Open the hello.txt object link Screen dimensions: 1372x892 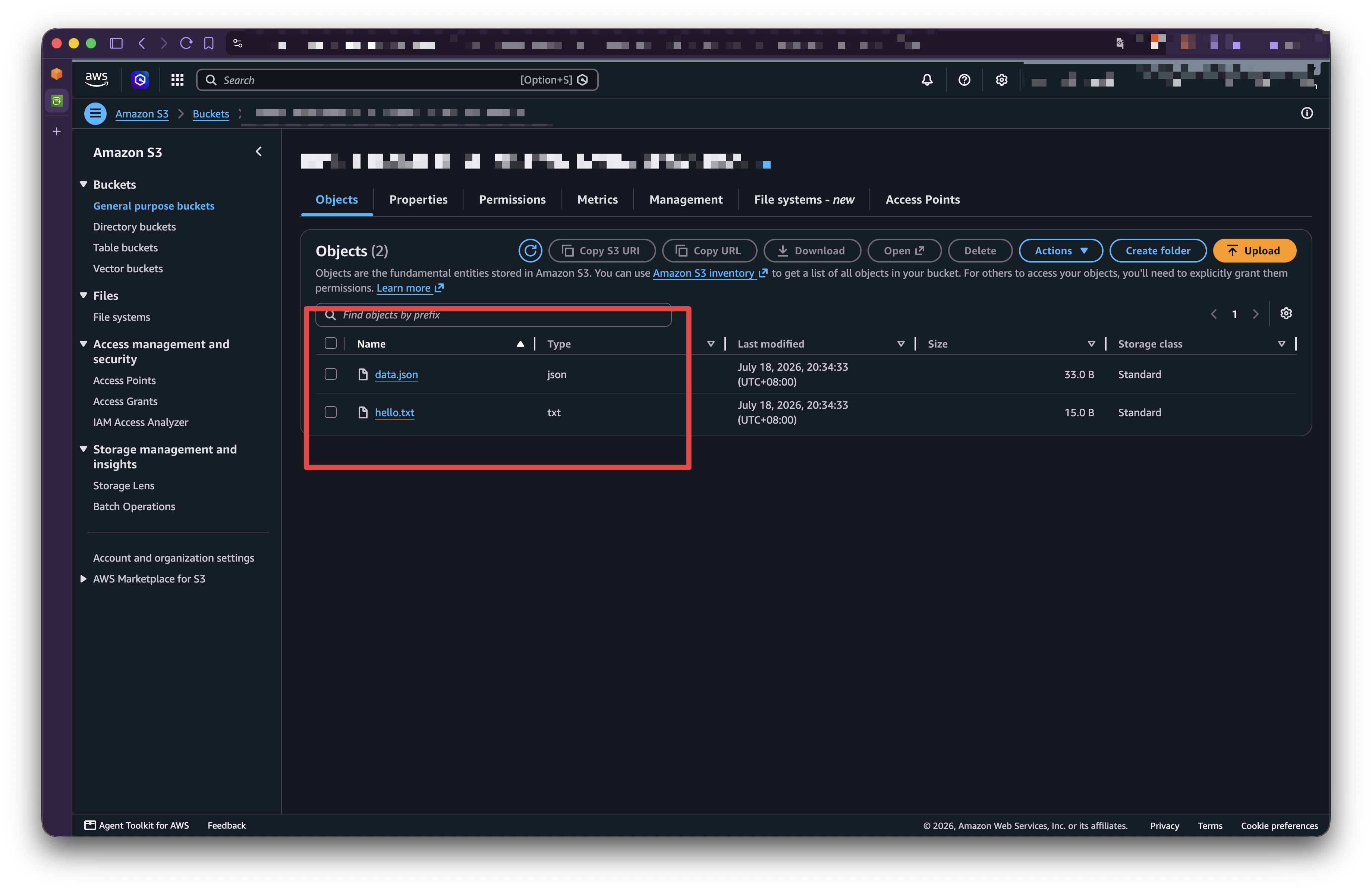pos(395,412)
